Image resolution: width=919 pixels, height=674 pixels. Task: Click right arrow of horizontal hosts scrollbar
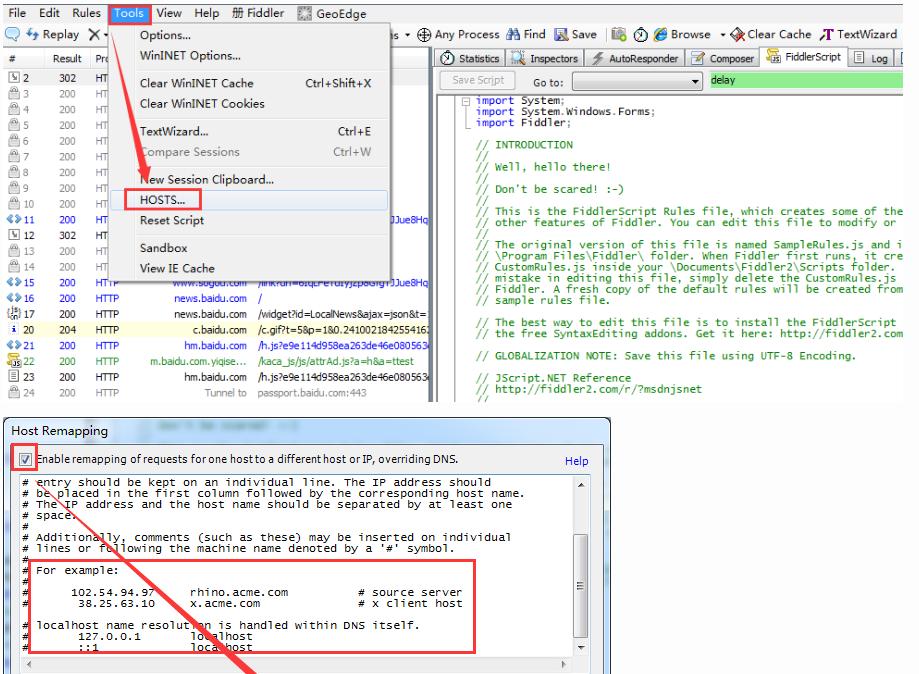coord(564,664)
